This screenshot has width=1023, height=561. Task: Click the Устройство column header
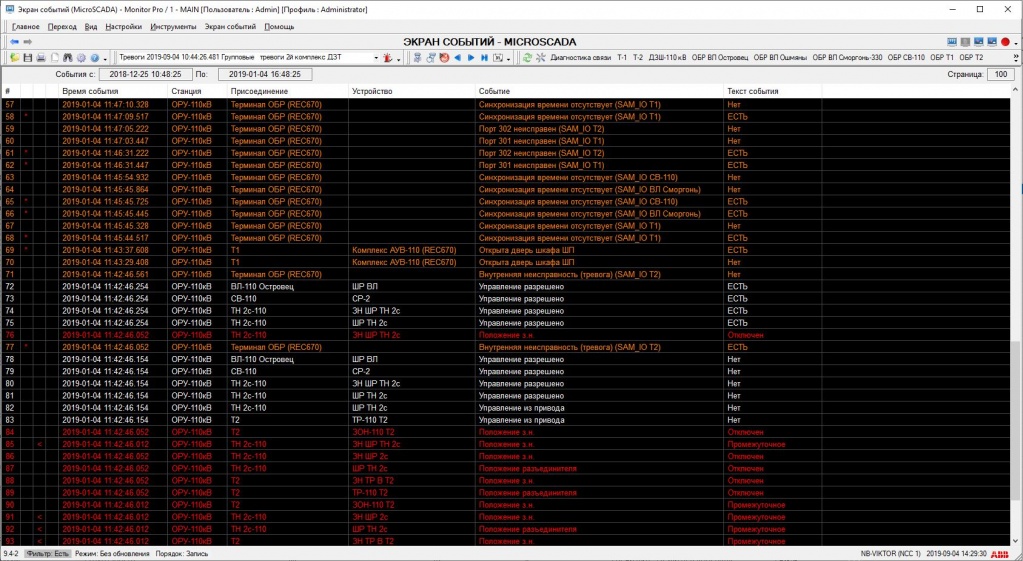point(412,91)
